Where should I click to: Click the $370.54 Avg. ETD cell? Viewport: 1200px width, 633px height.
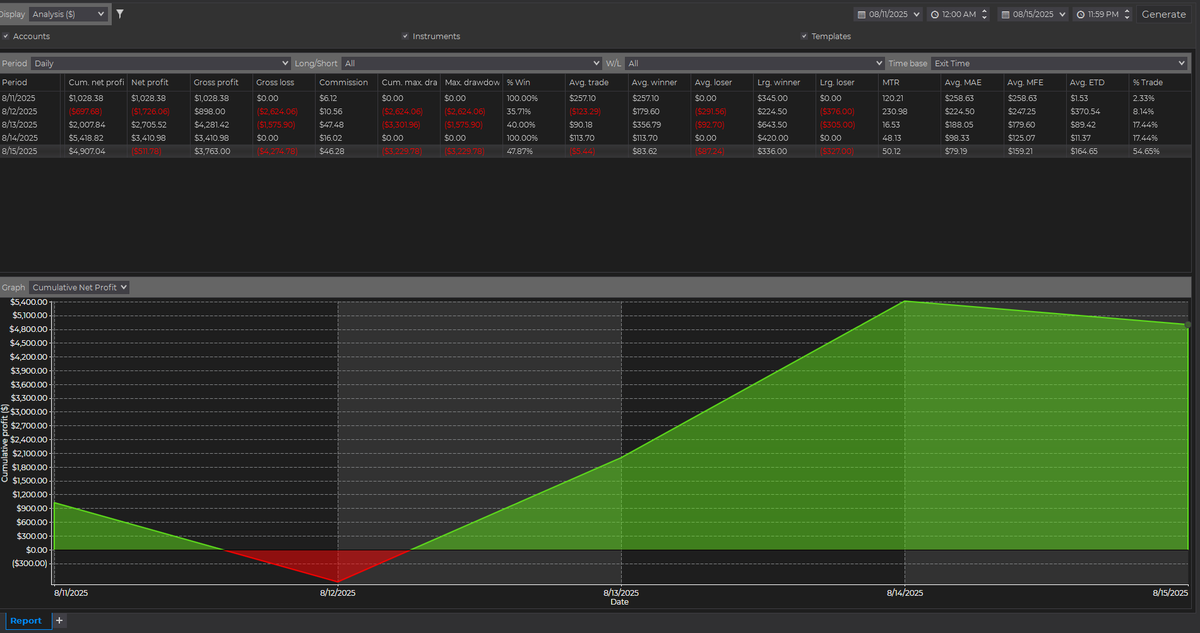click(x=1084, y=111)
